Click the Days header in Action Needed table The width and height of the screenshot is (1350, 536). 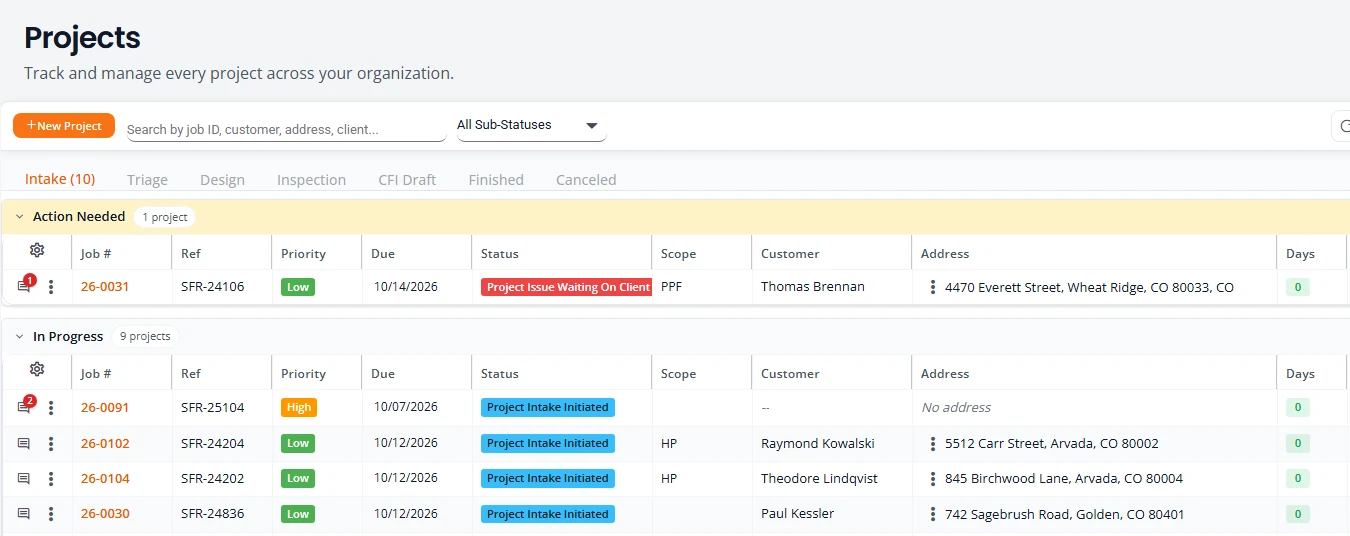tap(1300, 254)
